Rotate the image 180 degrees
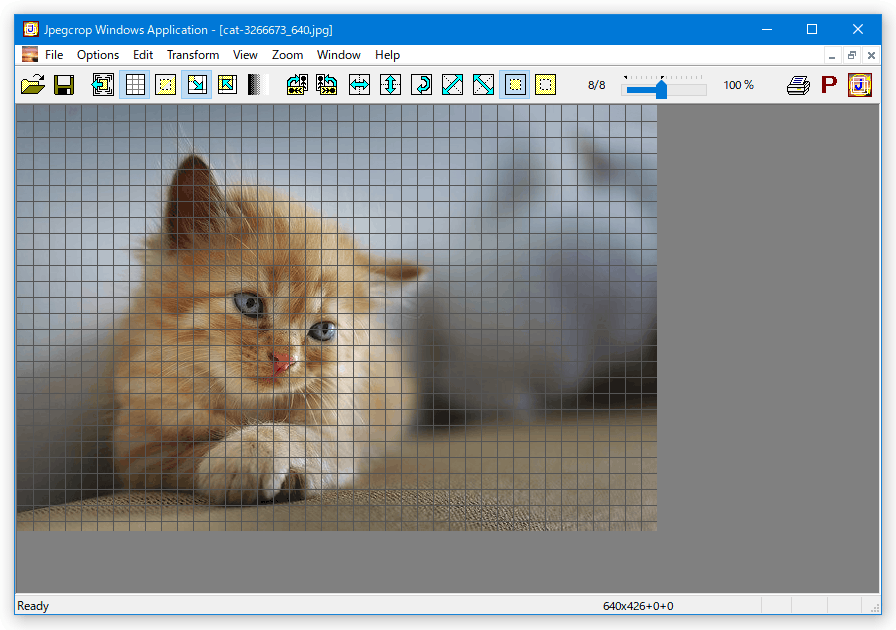Viewport: 896px width, 630px height. [421, 85]
